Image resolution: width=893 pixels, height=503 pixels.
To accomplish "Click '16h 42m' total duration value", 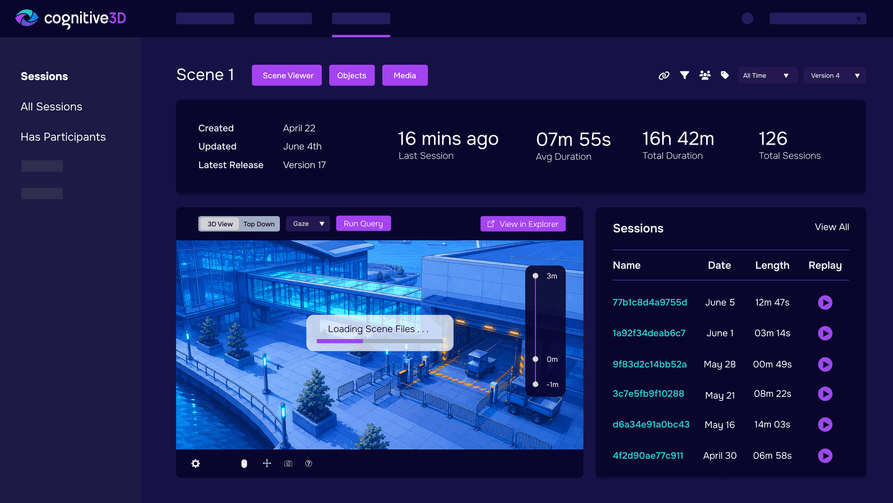I will coord(678,138).
